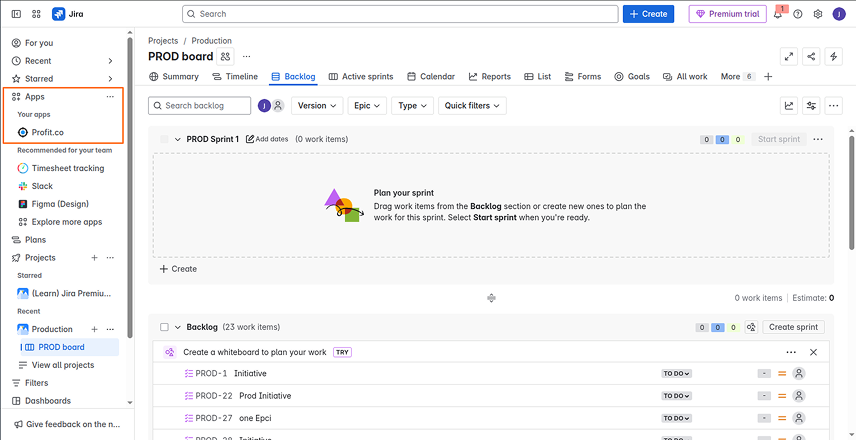
Task: Click the priority icon on PROD-1 row
Action: tap(782, 374)
